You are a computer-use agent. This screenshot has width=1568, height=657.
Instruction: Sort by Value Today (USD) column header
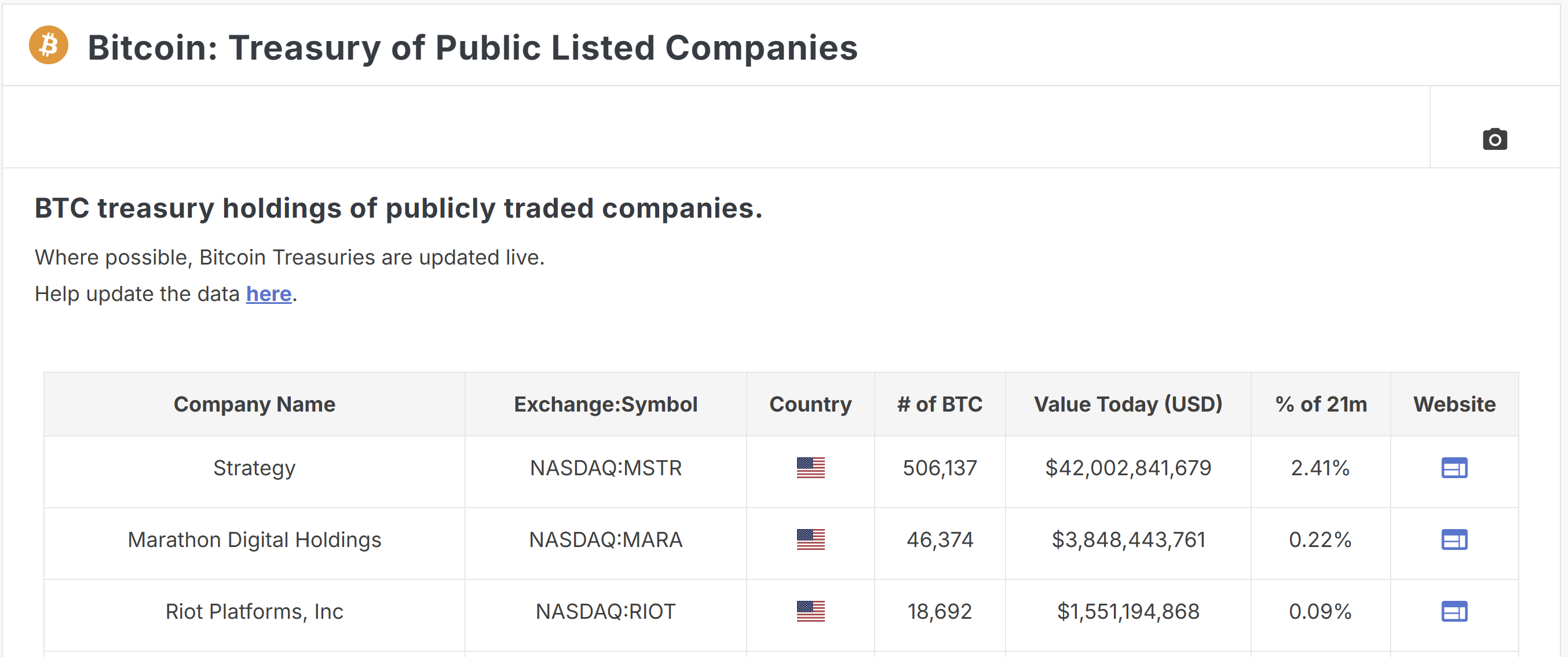coord(1128,404)
